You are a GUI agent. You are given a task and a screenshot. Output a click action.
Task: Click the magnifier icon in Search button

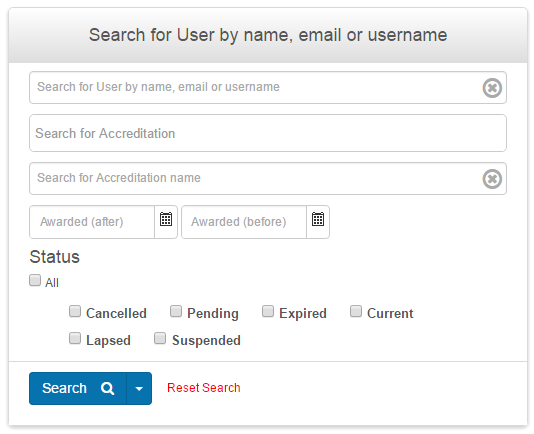[107, 388]
